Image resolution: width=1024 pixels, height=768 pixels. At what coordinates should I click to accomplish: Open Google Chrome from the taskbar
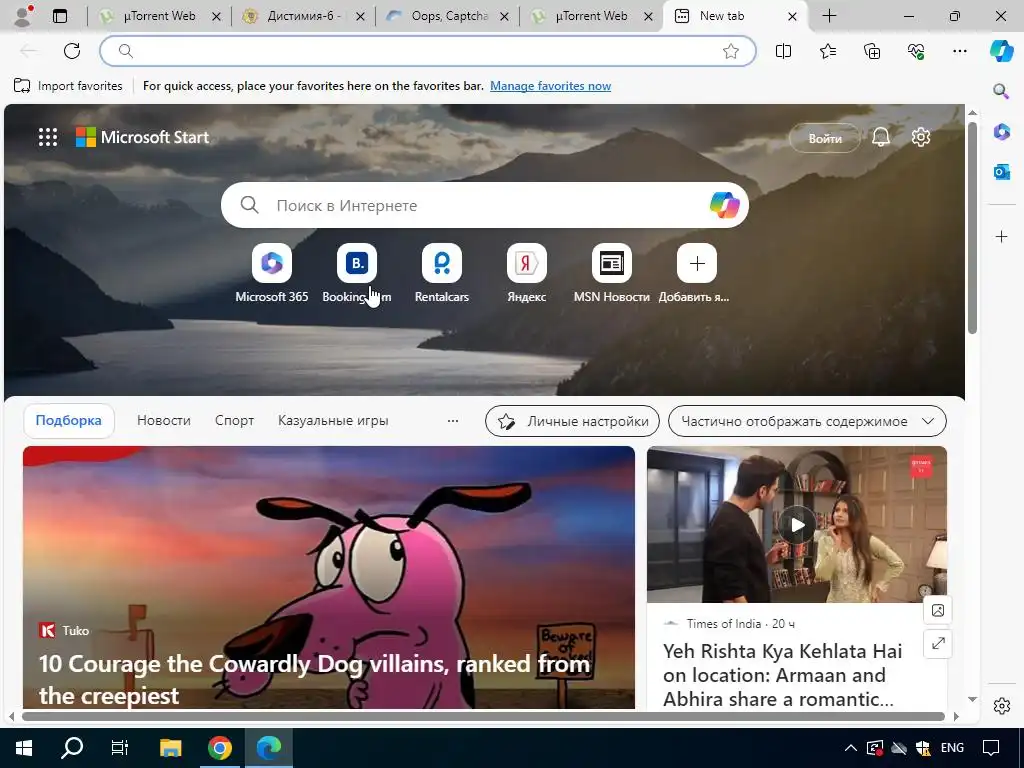[219, 748]
